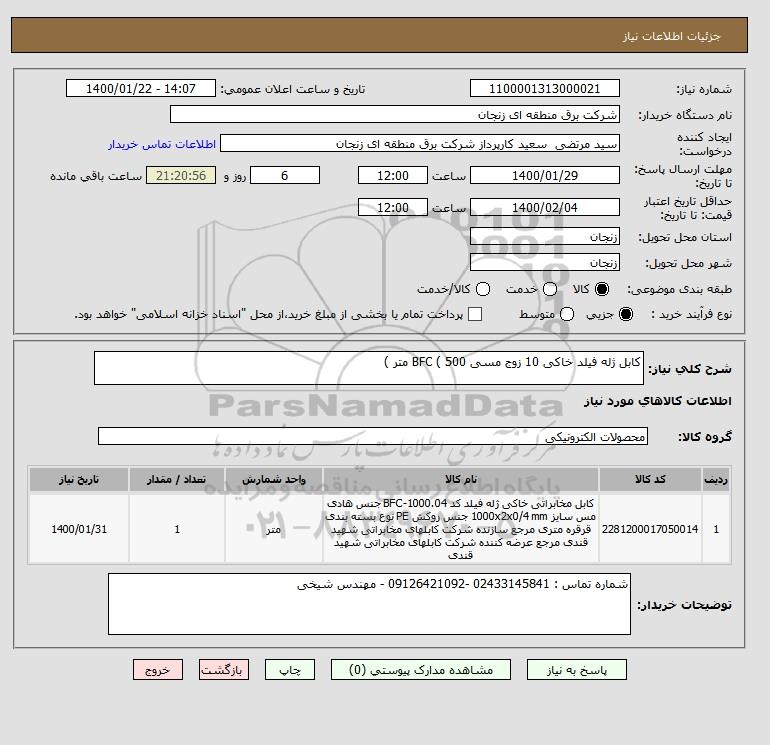Click the buyer notes field with phone numbers
Screen dimensions: 770x745
coord(369,604)
